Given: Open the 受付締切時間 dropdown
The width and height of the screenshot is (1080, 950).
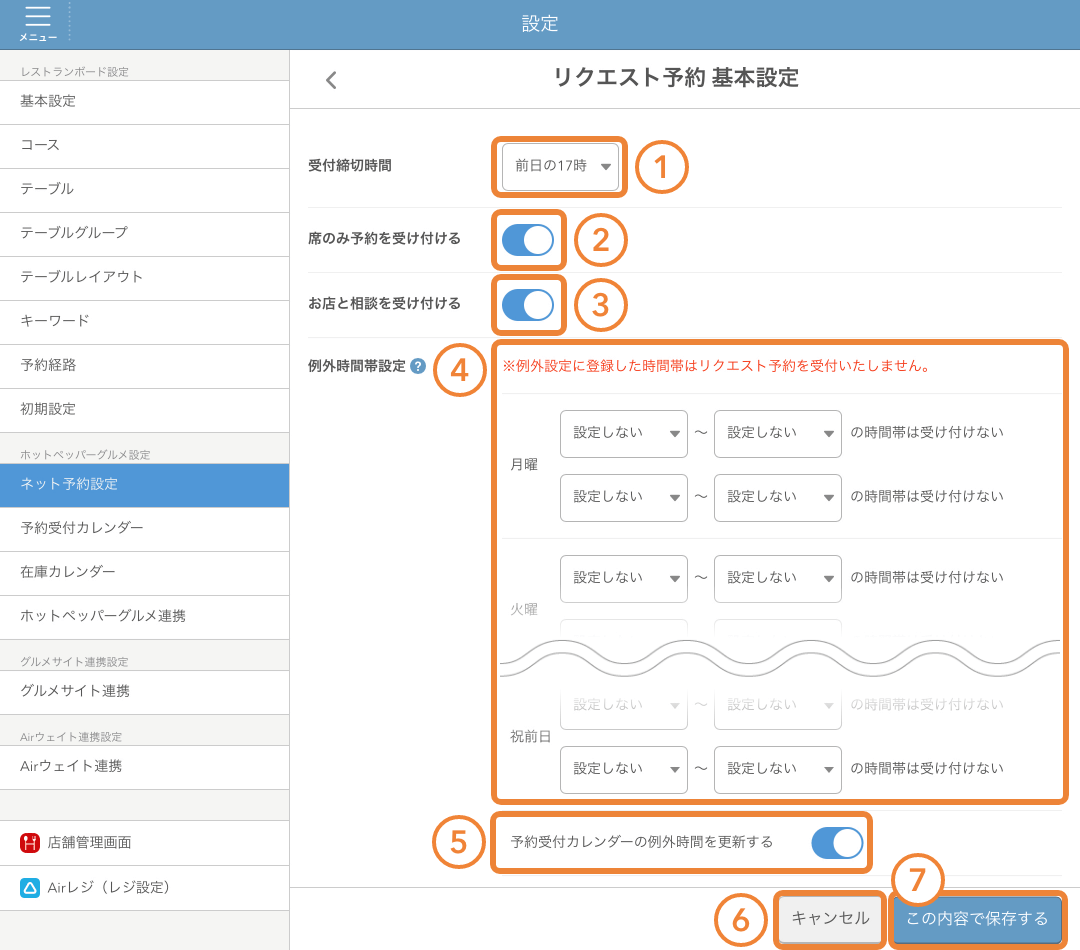Looking at the screenshot, I should pyautogui.click(x=560, y=166).
